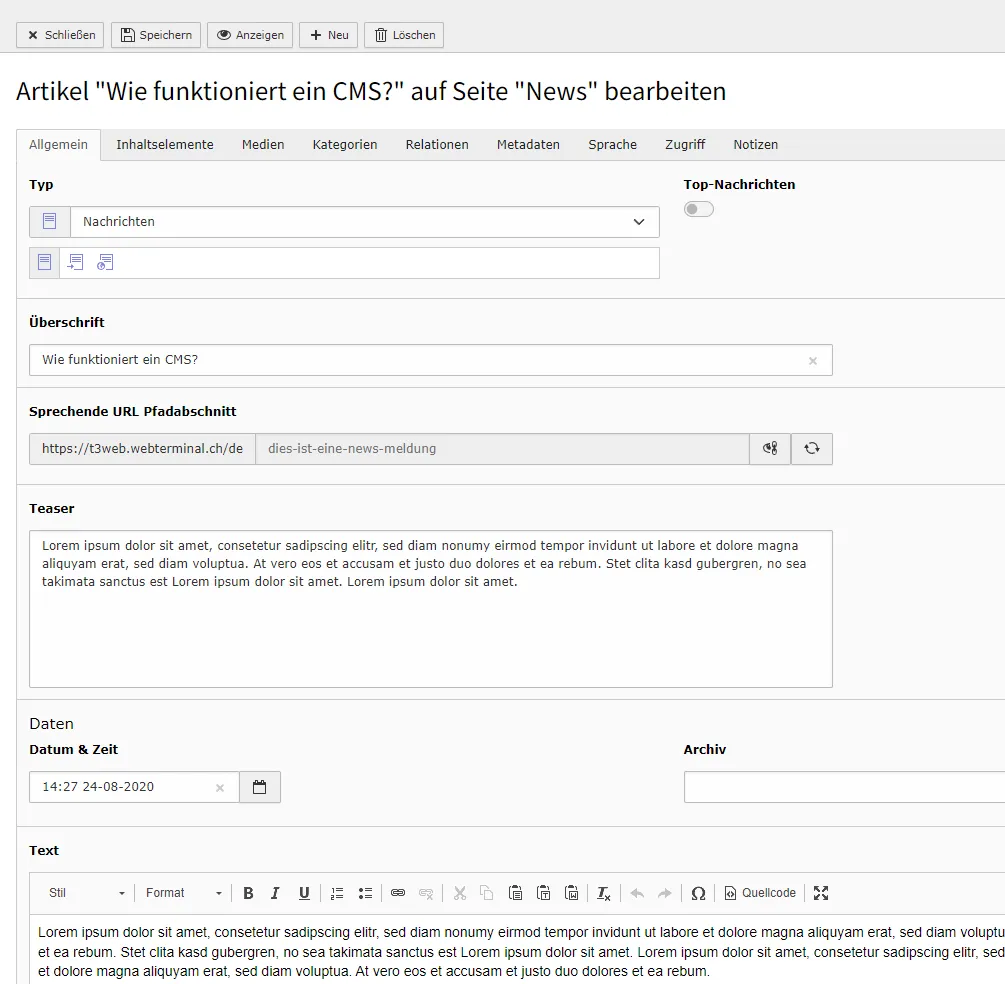Click the Datum & Zeit field
1005x984 pixels.
134,787
